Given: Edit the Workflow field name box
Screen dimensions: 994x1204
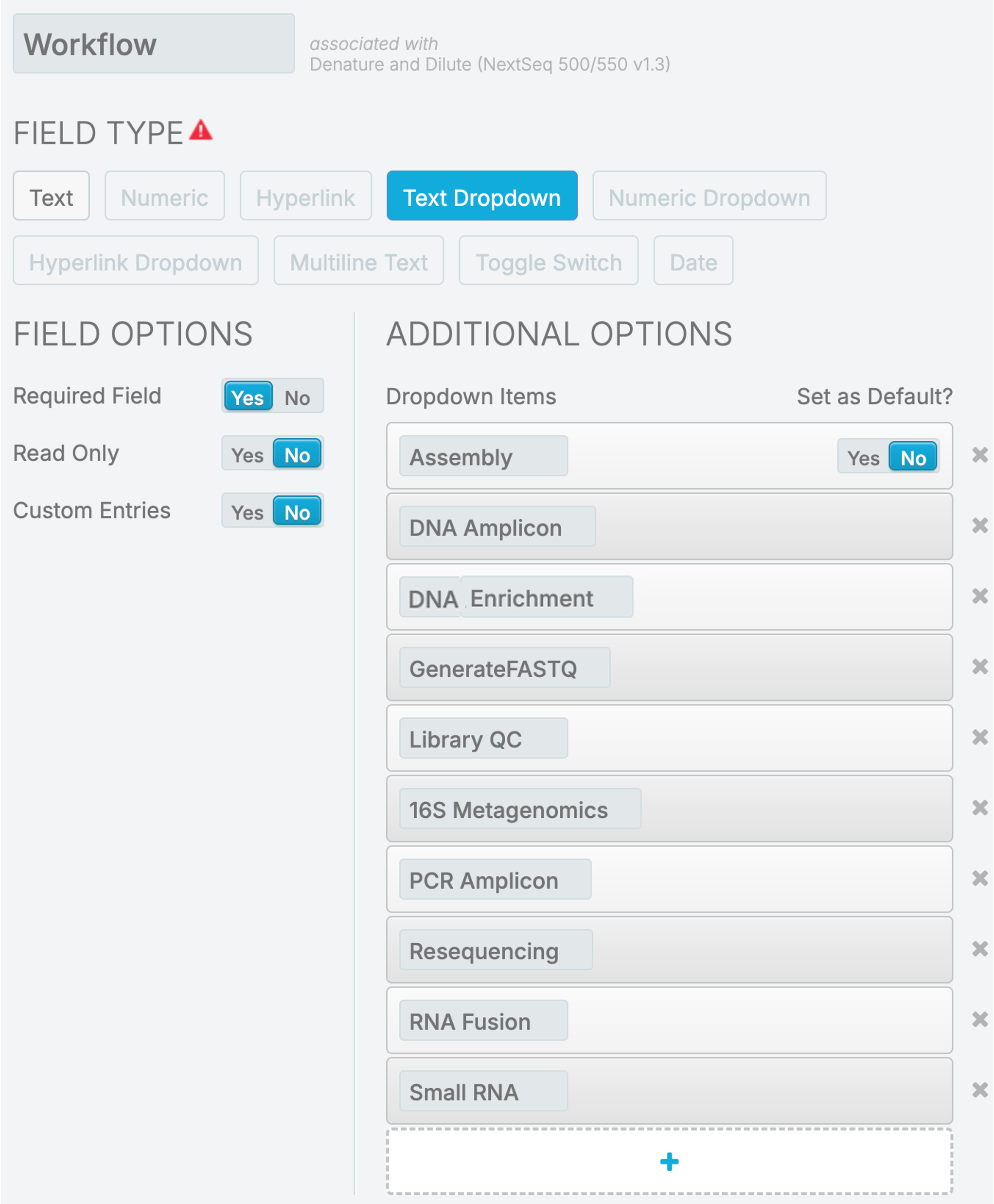Looking at the screenshot, I should [154, 44].
